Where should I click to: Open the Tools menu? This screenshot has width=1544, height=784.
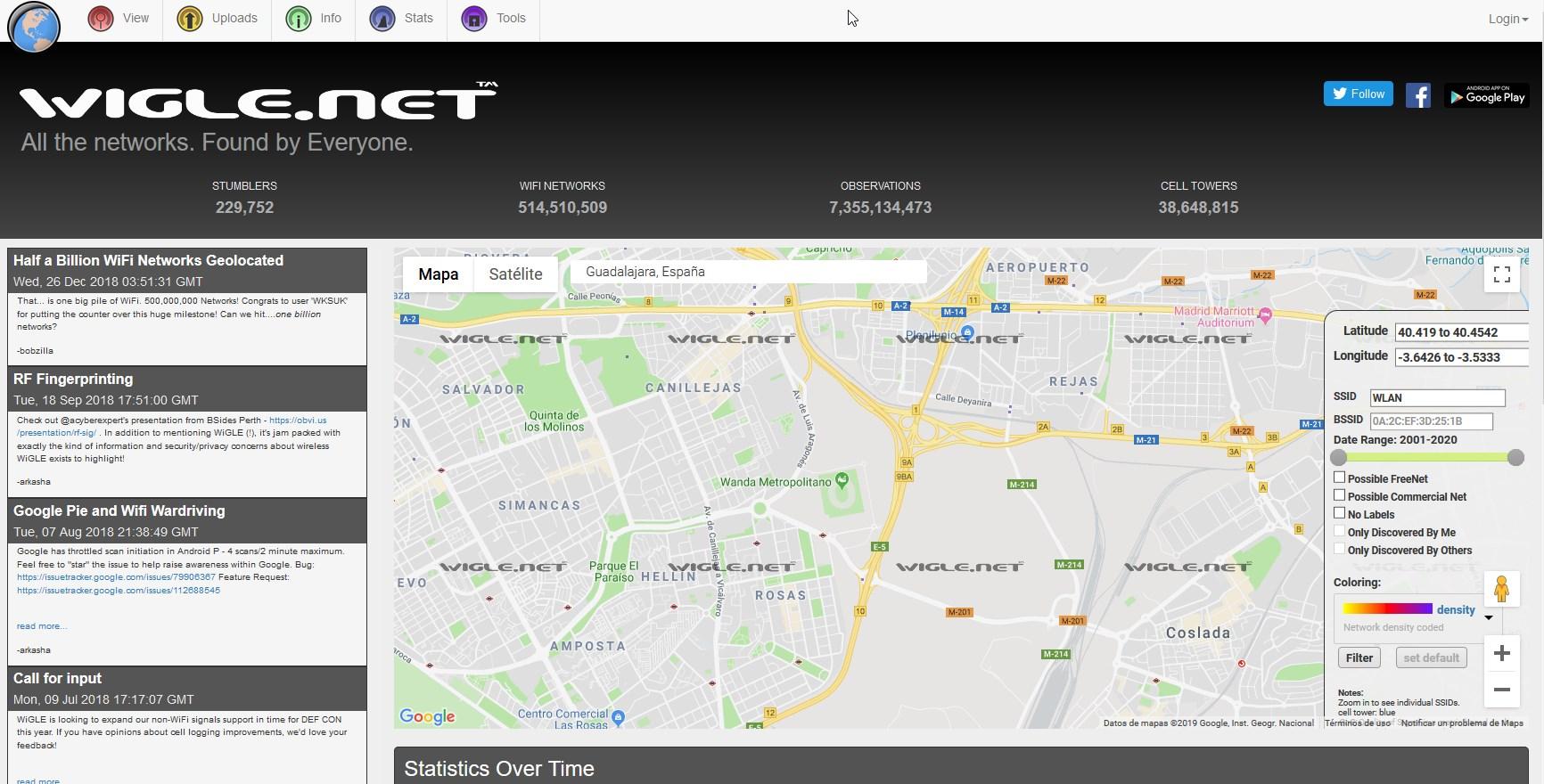pos(493,19)
